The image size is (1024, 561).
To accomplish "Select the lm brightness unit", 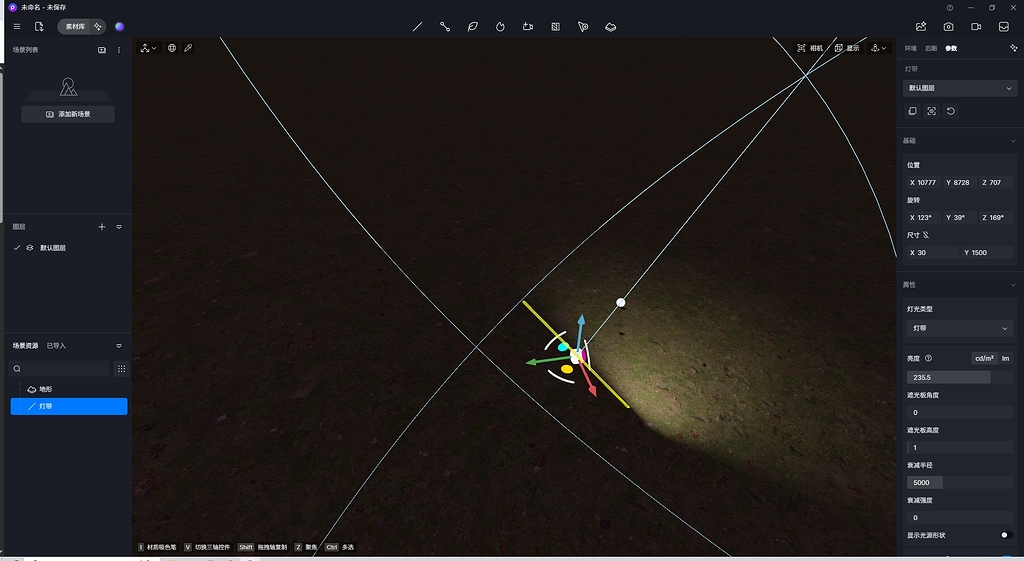I will click(1005, 358).
